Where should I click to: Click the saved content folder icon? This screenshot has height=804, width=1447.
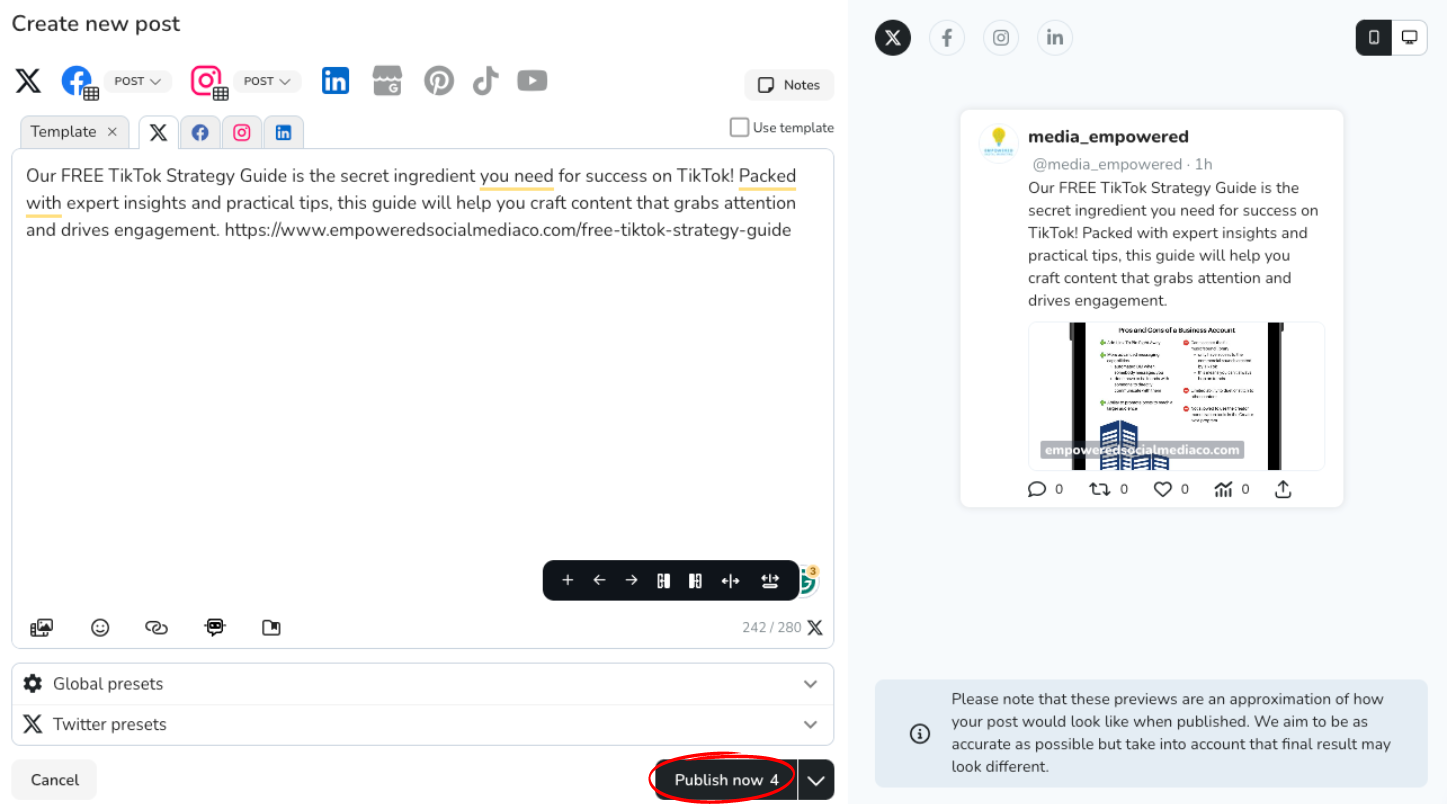click(271, 628)
